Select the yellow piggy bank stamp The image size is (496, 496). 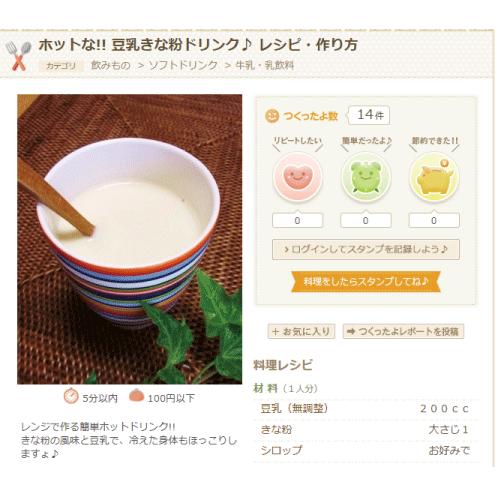[434, 177]
